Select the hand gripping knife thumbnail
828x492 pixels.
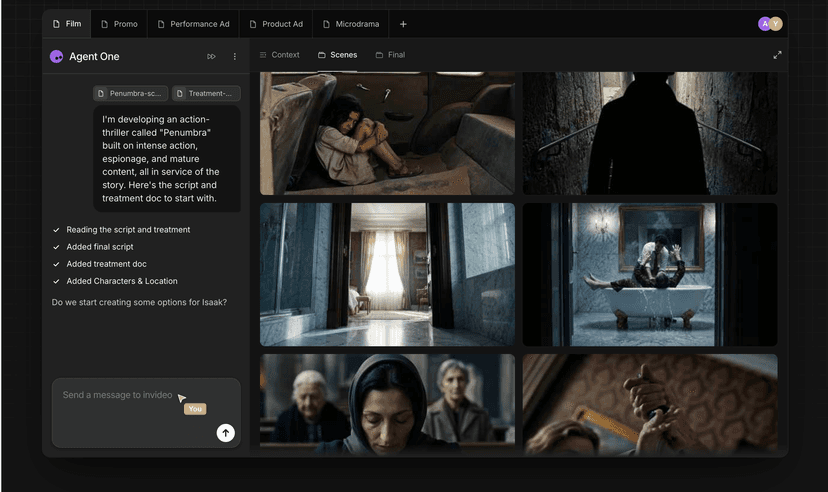tap(650, 404)
